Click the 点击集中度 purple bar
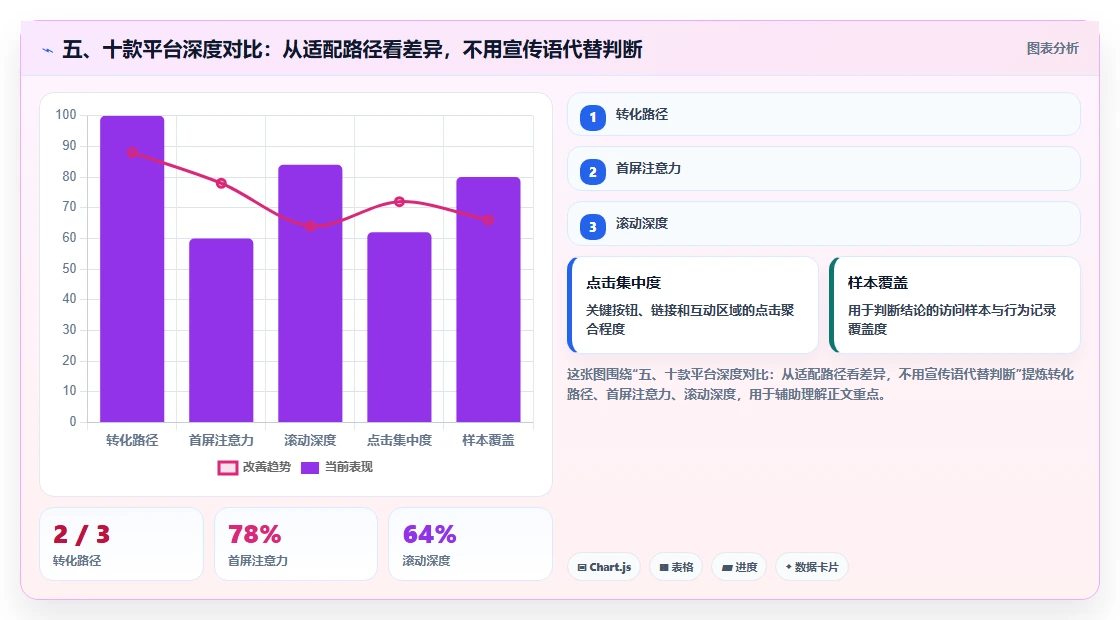The image size is (1120, 620). [399, 327]
